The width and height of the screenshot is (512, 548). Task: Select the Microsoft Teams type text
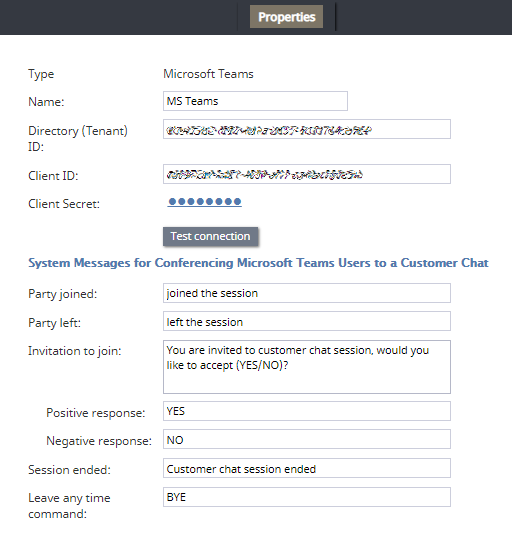(208, 74)
